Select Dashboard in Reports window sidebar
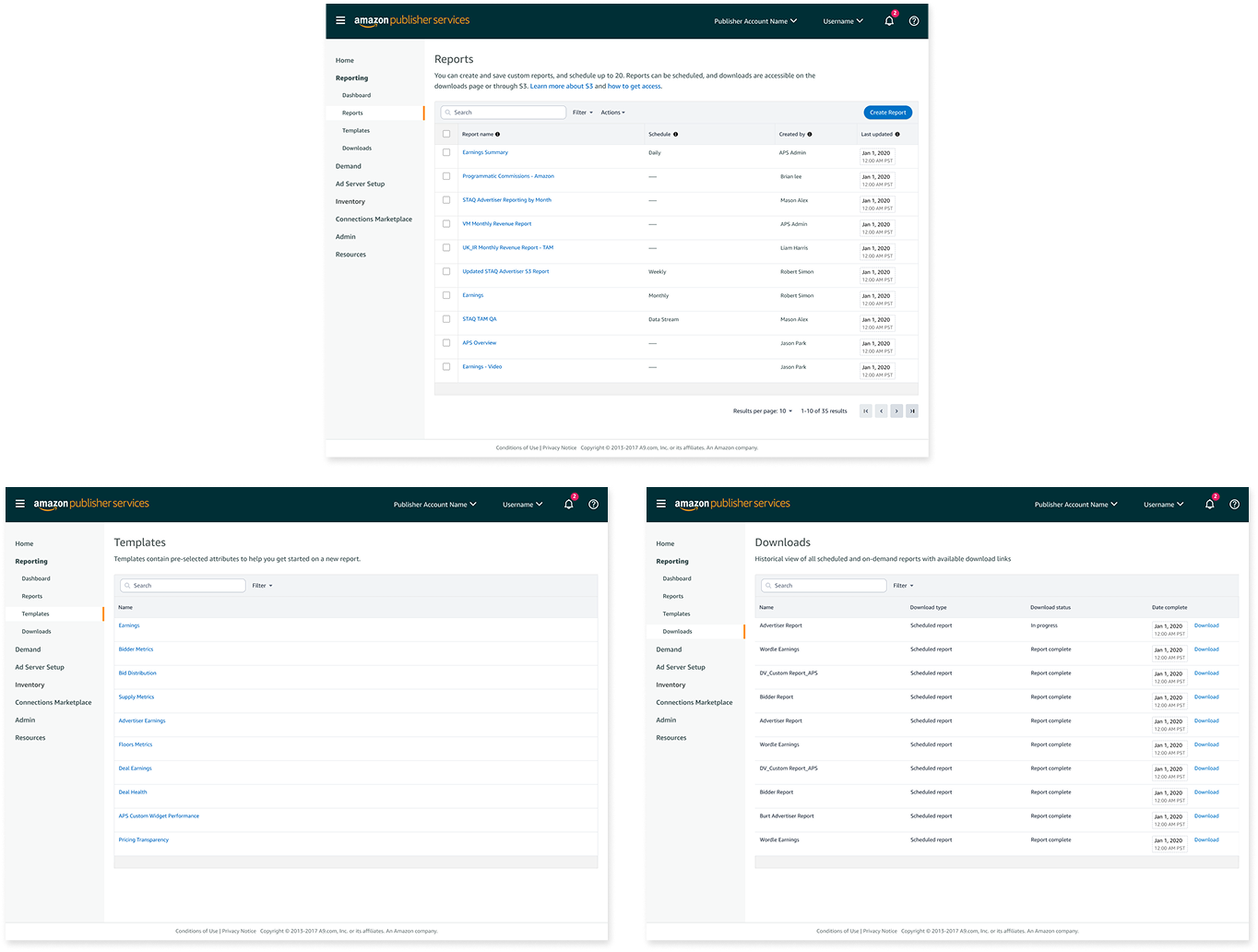The width and height of the screenshot is (1258, 952). [x=357, y=95]
